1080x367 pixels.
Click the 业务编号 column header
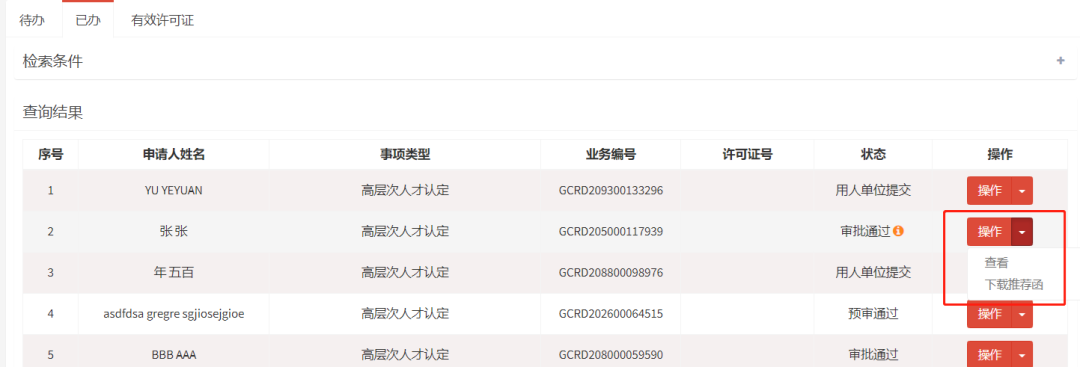coord(610,154)
